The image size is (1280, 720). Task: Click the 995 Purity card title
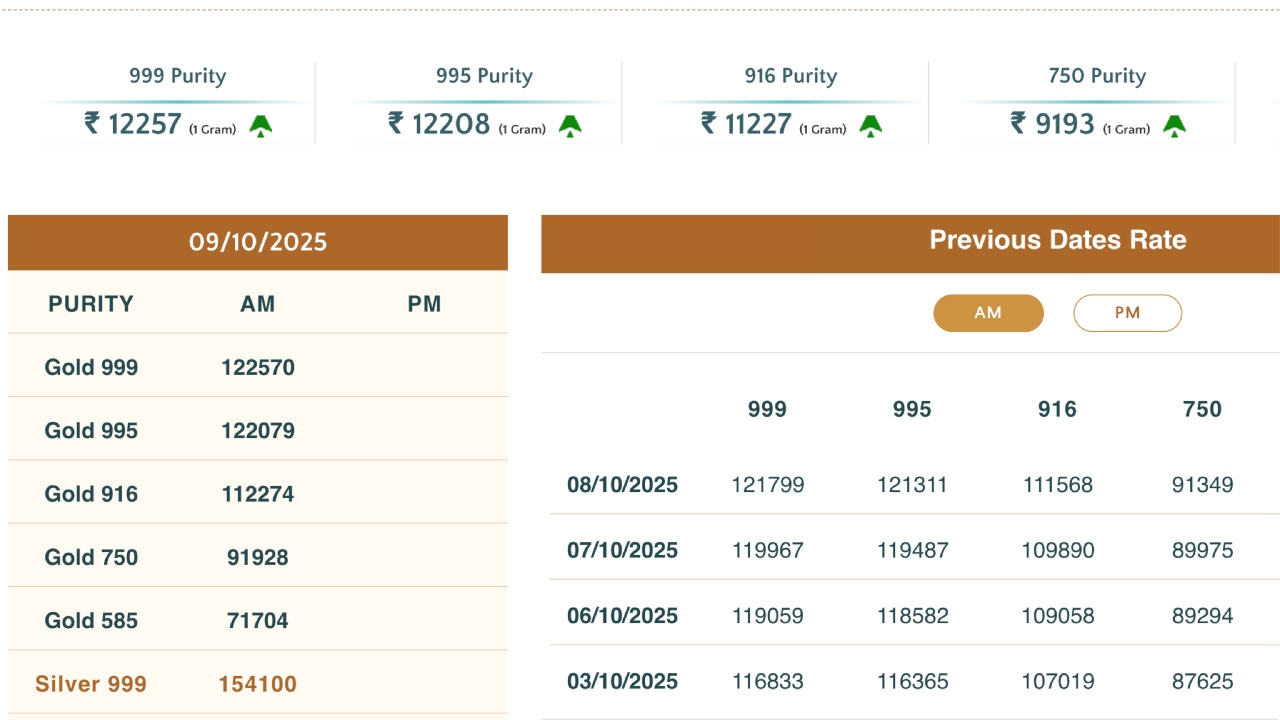(484, 76)
